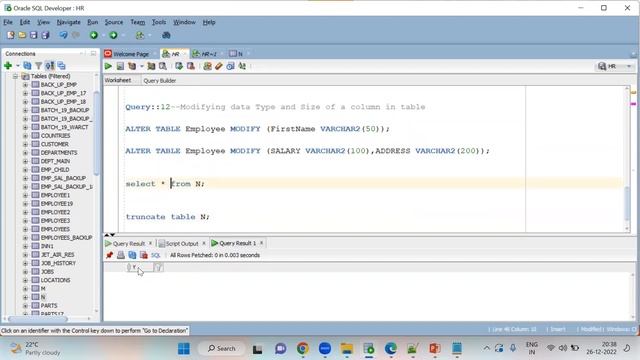Click the To Upper/Lower case icon
Image resolution: width=640 pixels, height=360 pixels.
242,66
